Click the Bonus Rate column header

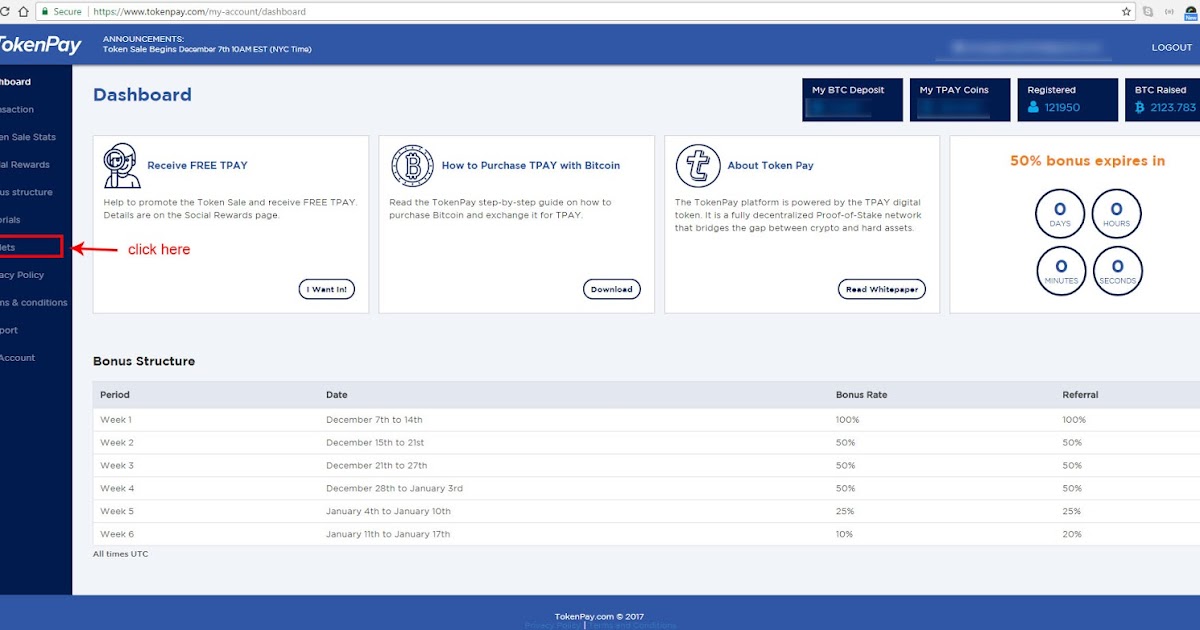861,395
